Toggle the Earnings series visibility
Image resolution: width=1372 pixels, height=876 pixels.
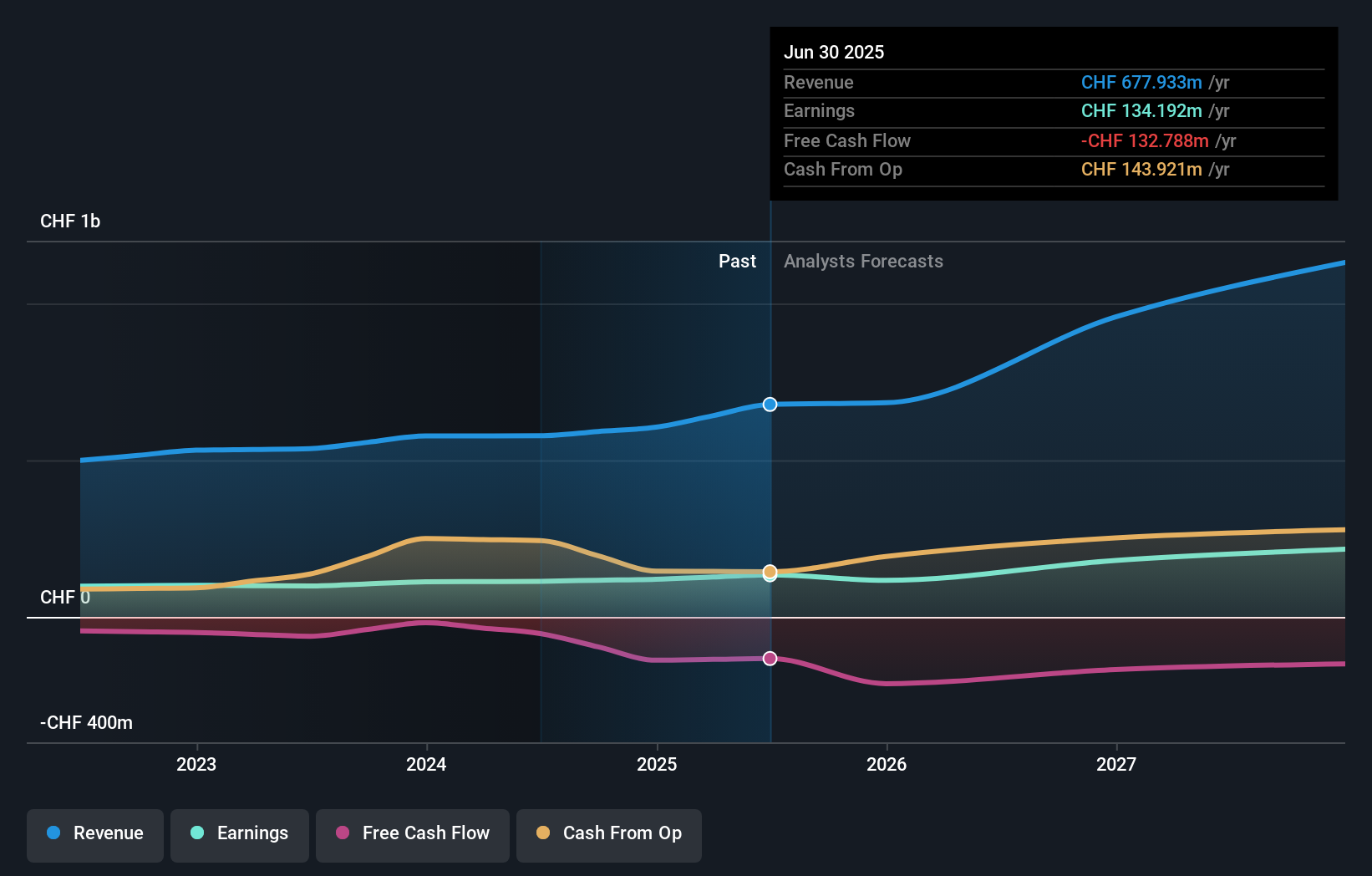[239, 833]
